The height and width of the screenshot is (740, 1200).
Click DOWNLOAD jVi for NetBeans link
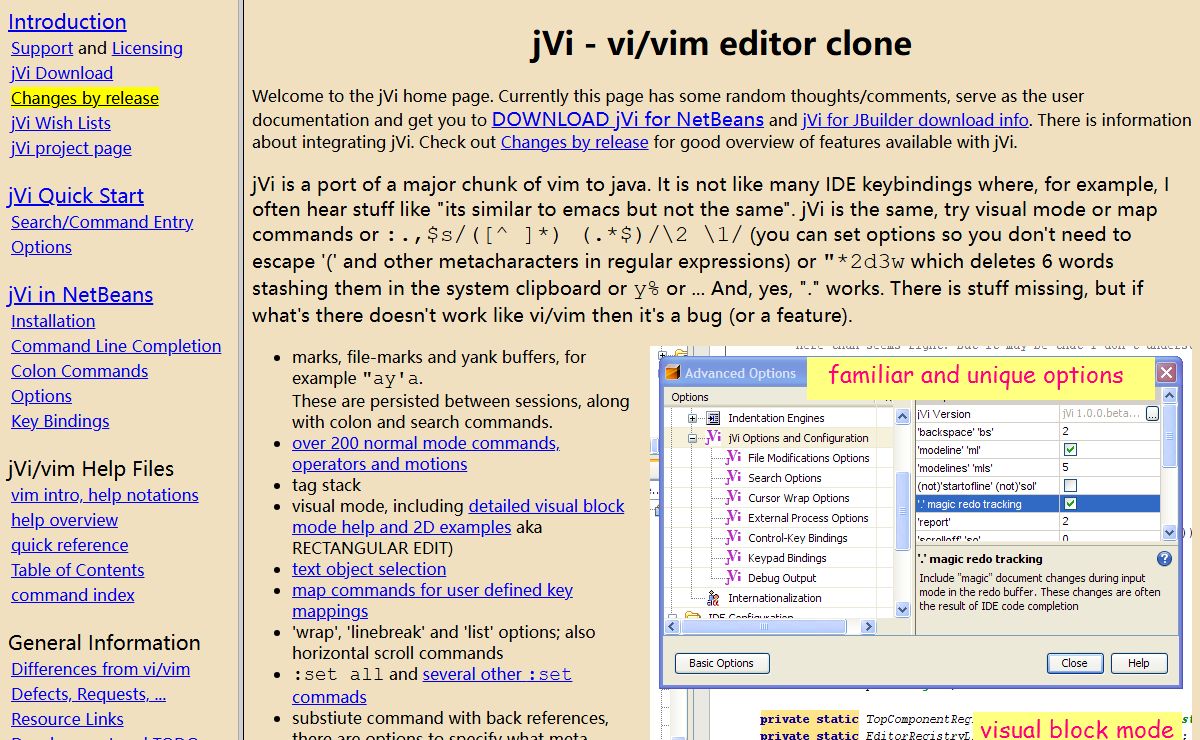click(628, 119)
